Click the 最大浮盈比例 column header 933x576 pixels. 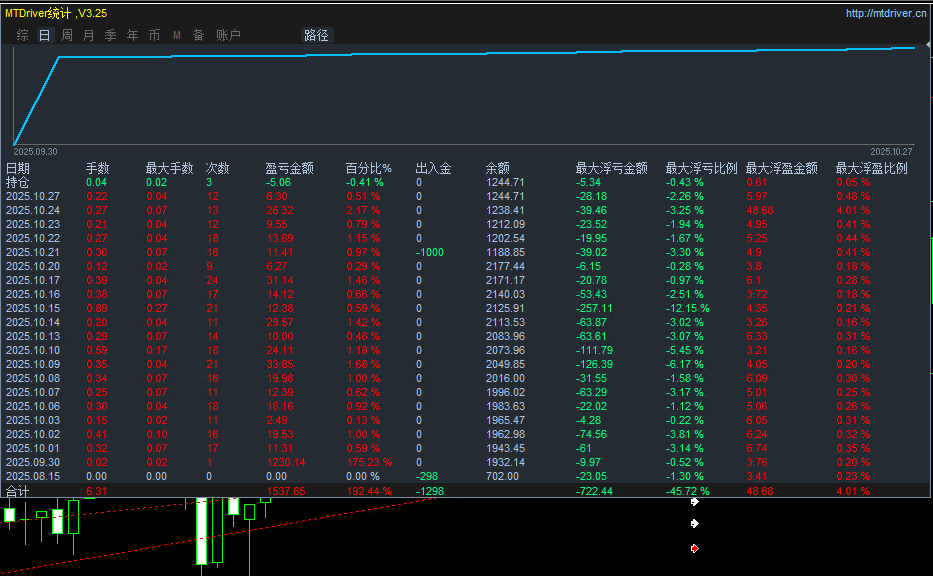point(871,168)
